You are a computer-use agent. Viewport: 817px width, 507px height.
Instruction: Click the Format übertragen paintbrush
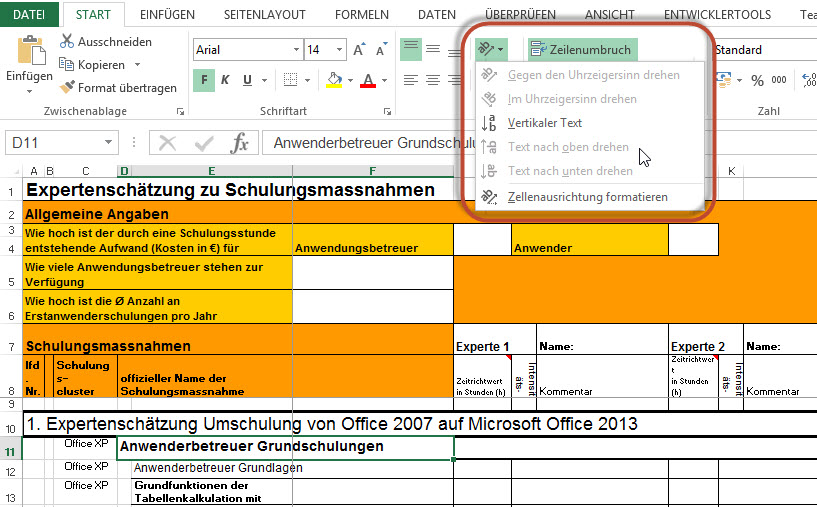tap(68, 88)
